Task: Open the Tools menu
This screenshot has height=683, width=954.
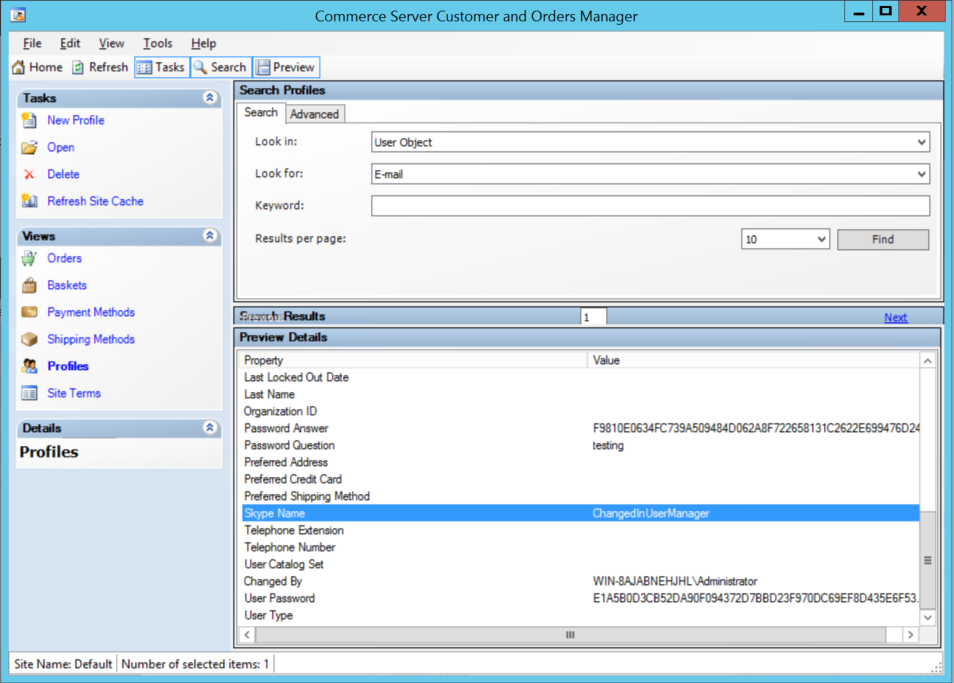Action: pyautogui.click(x=157, y=43)
